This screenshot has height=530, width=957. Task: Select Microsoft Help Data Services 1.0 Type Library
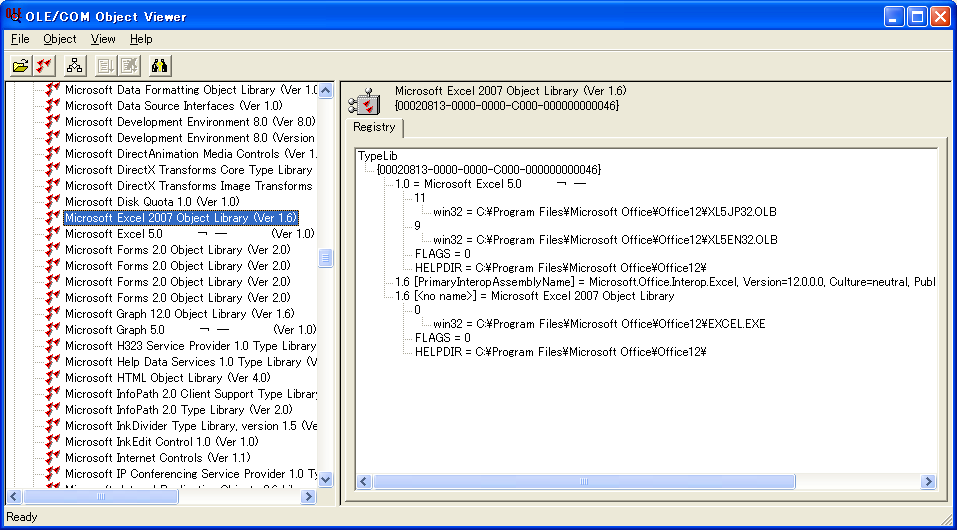191,361
